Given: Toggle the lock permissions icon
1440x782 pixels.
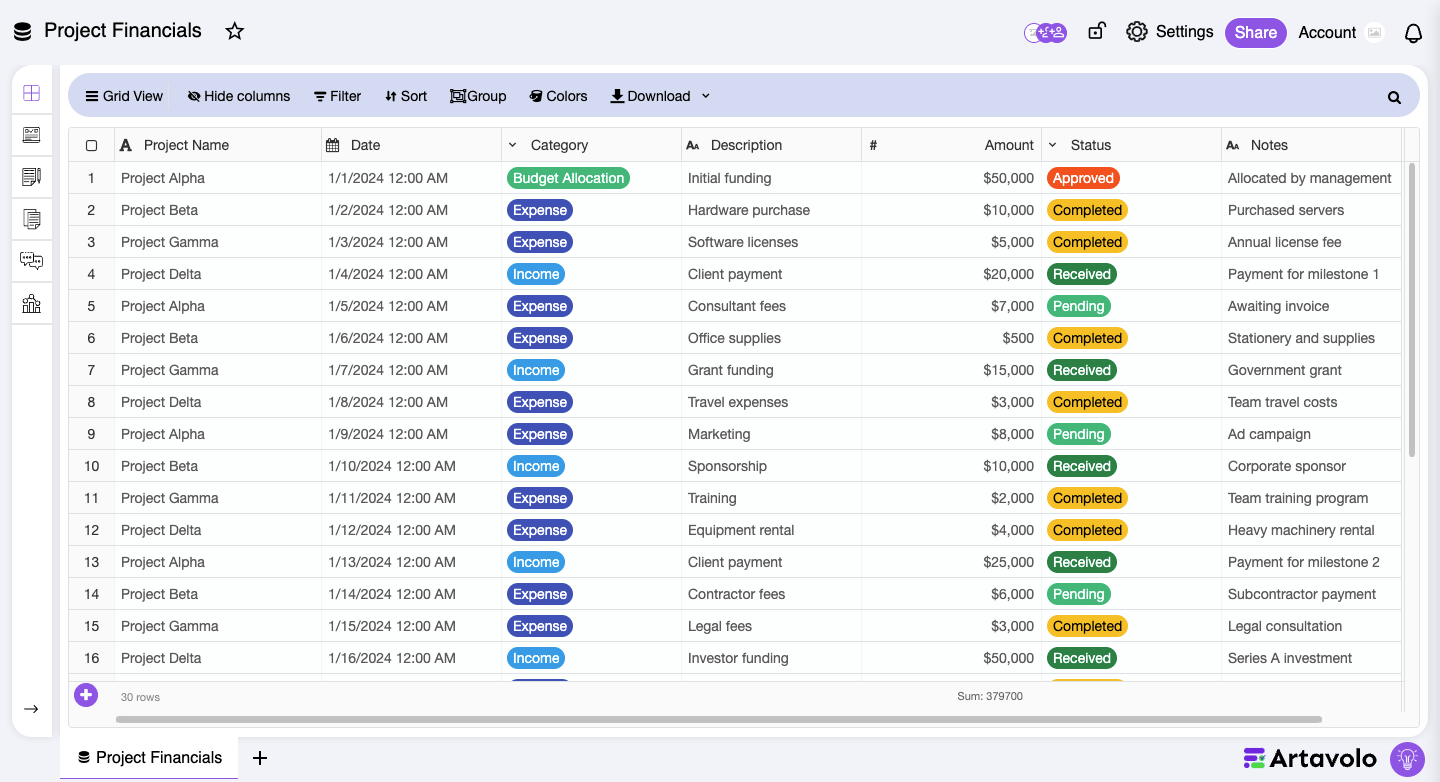Looking at the screenshot, I should (1097, 31).
